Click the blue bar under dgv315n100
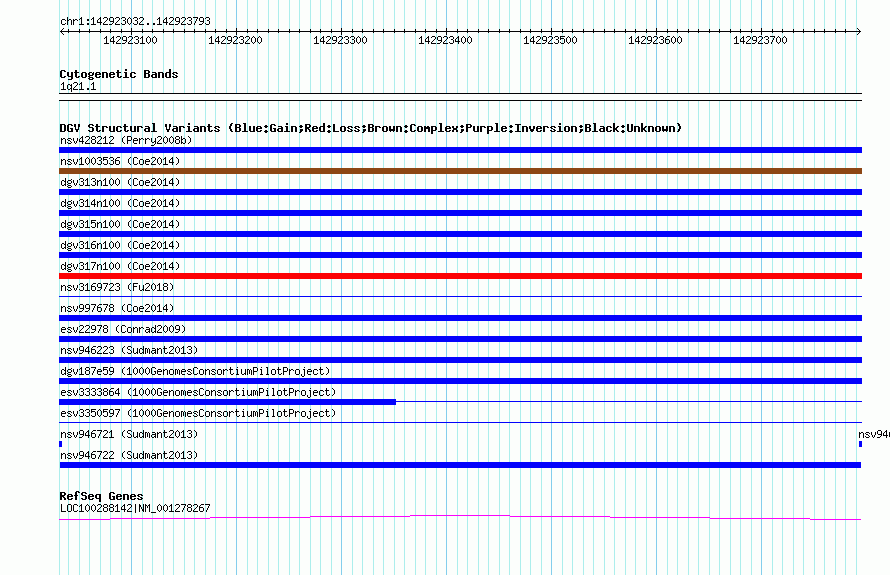The image size is (890, 575). tap(460, 234)
